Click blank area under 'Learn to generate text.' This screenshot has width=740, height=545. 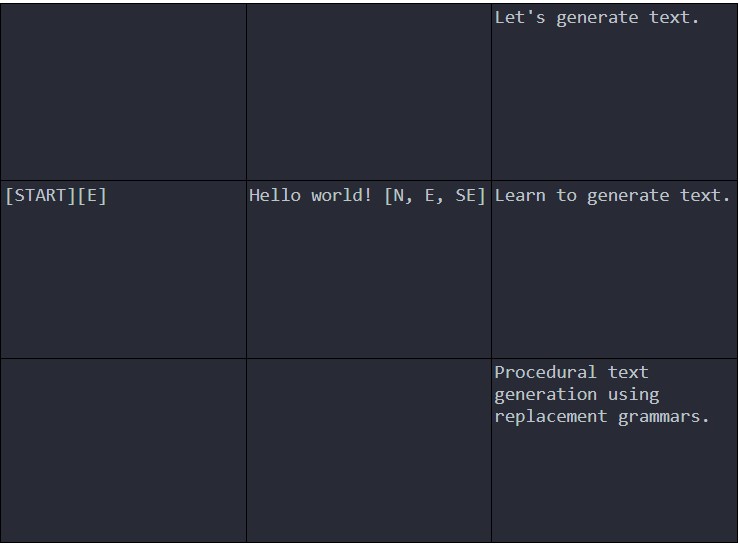pyautogui.click(x=614, y=282)
